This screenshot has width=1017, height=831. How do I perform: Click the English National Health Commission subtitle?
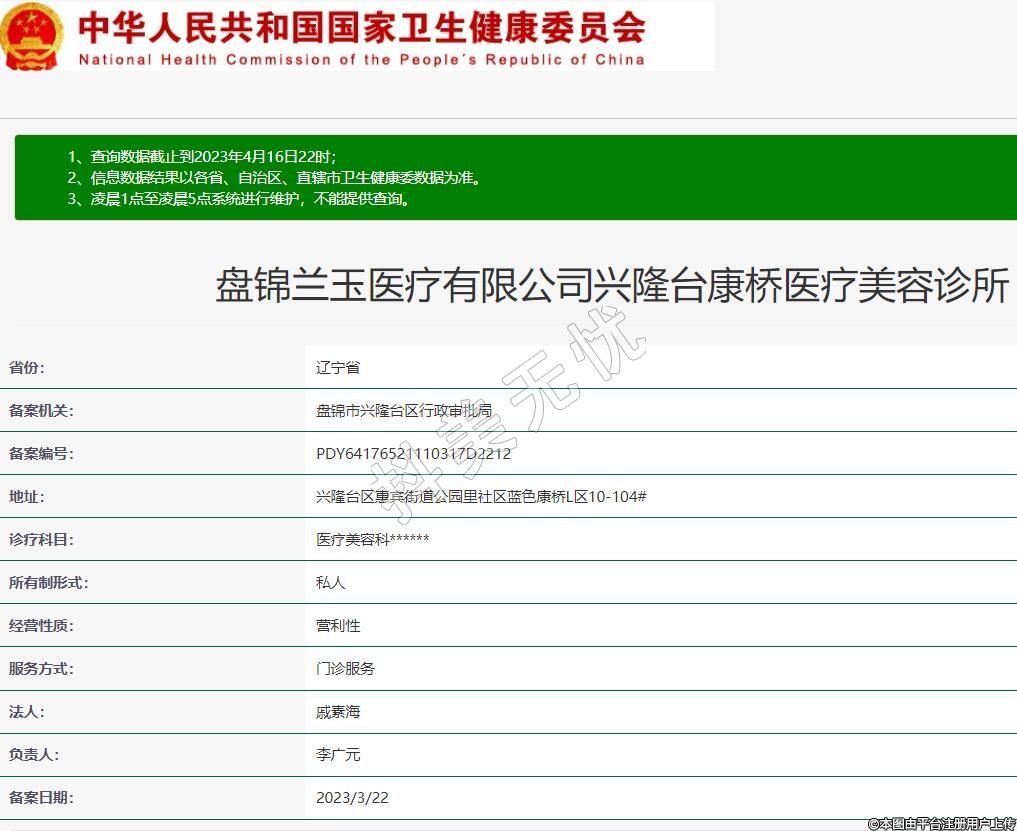coord(361,60)
